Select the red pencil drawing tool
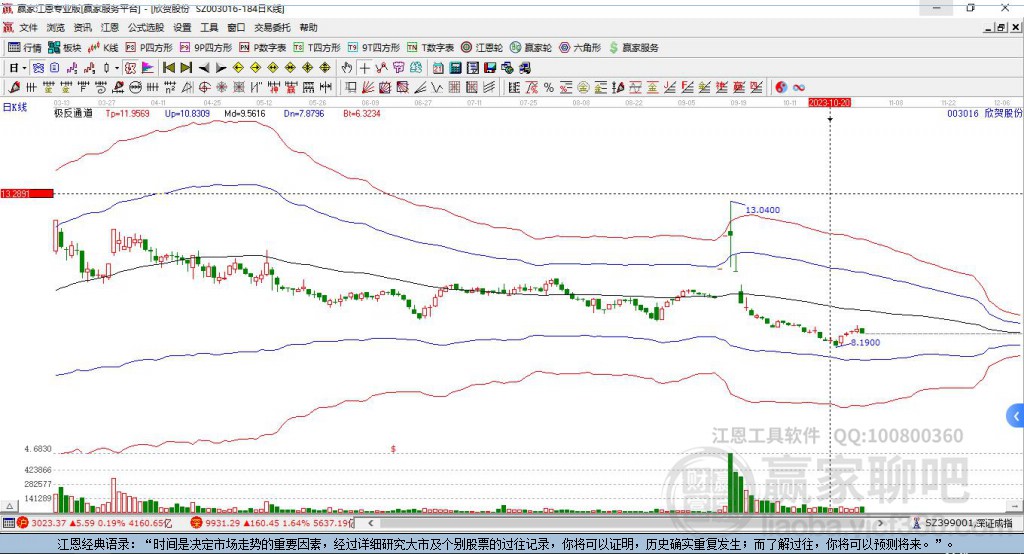 click(14, 88)
